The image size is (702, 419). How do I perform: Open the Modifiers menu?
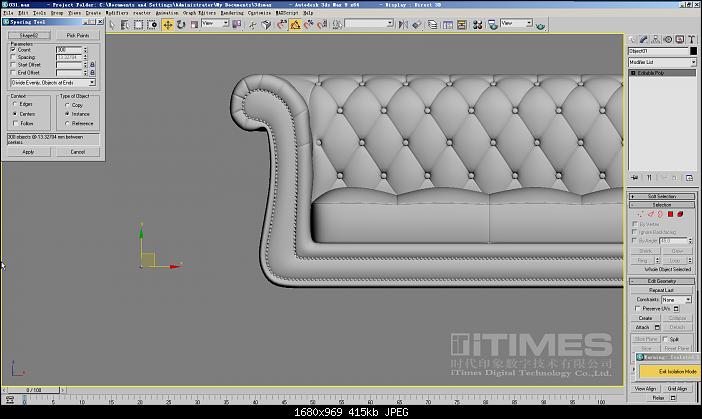click(x=117, y=13)
